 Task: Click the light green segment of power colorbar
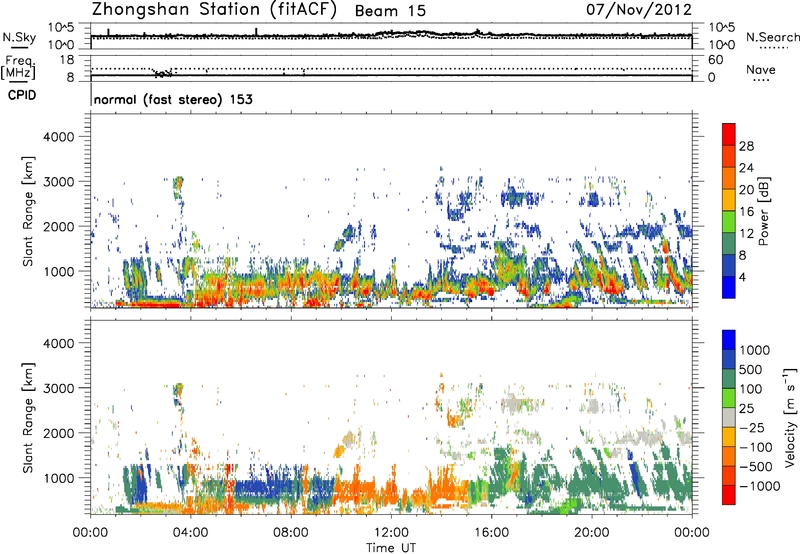click(729, 221)
